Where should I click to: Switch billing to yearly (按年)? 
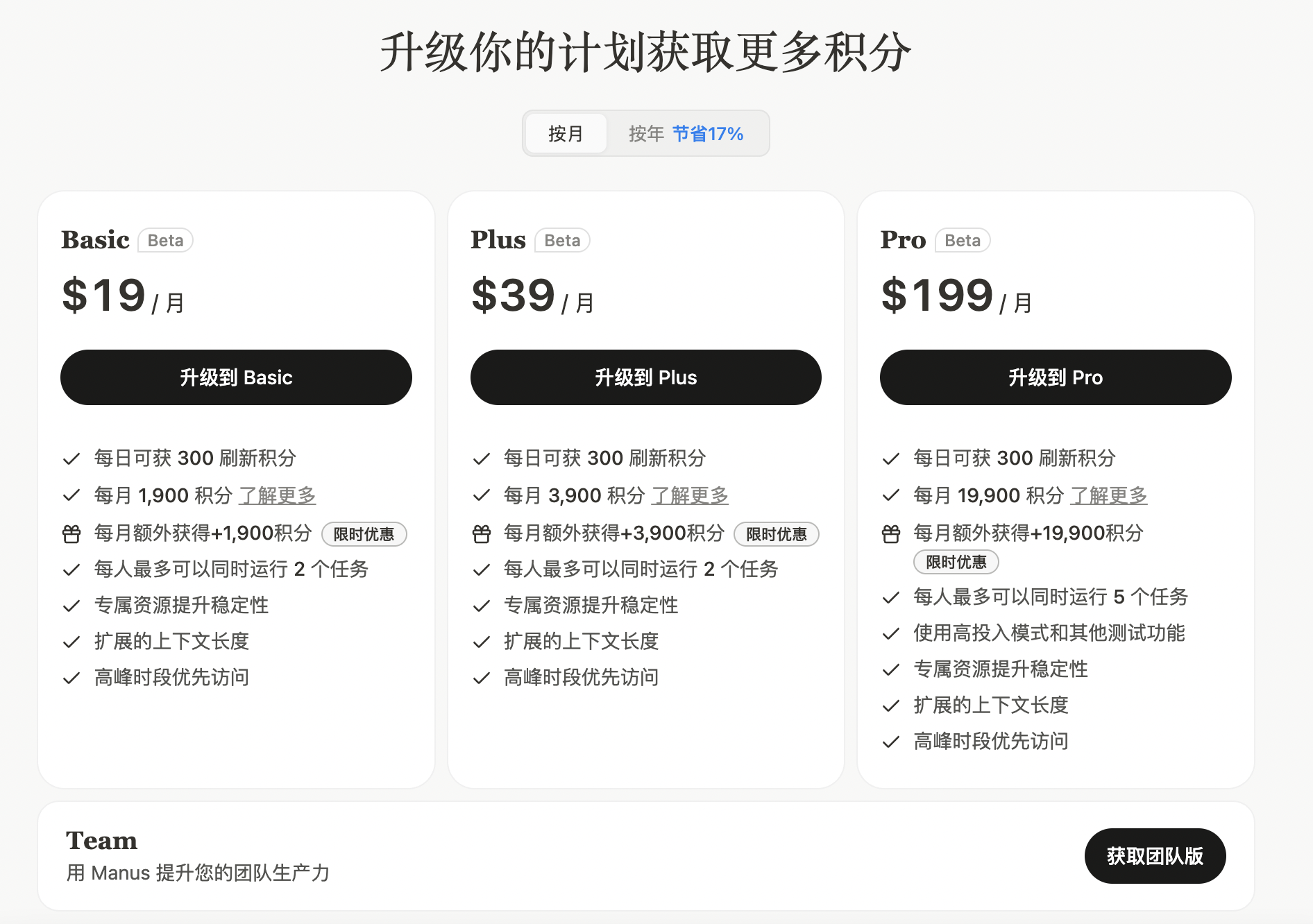(646, 134)
